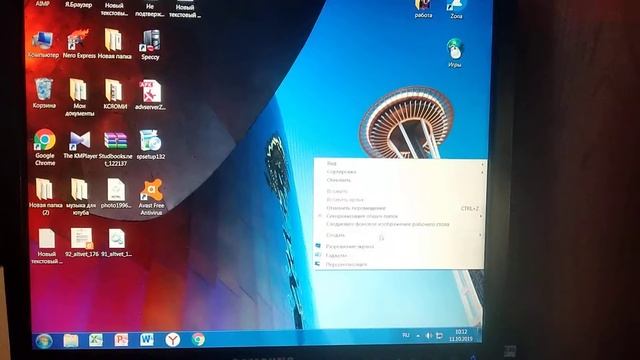Open Word from the taskbar
This screenshot has width=640, height=360.
tap(147, 340)
